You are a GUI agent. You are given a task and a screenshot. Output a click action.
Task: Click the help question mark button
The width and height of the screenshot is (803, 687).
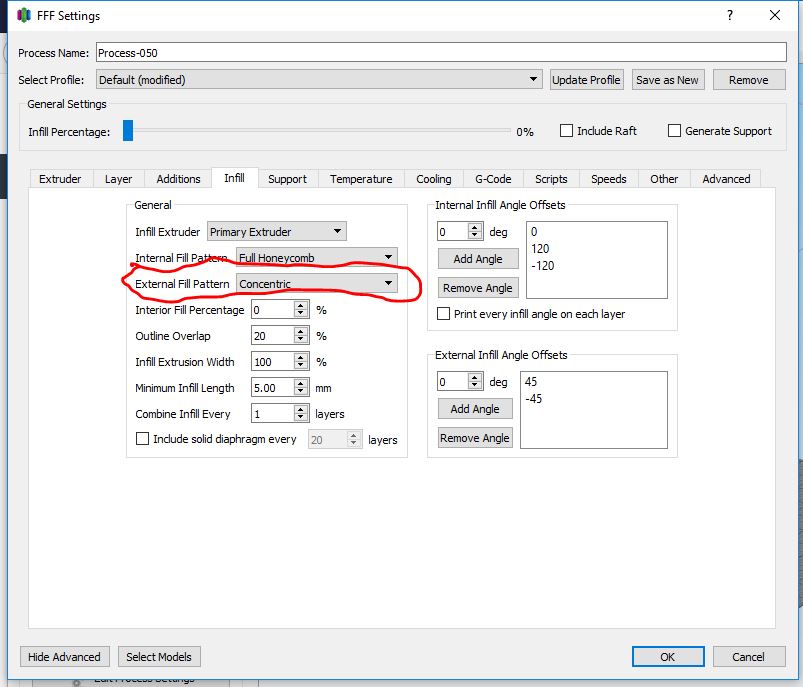pos(730,15)
